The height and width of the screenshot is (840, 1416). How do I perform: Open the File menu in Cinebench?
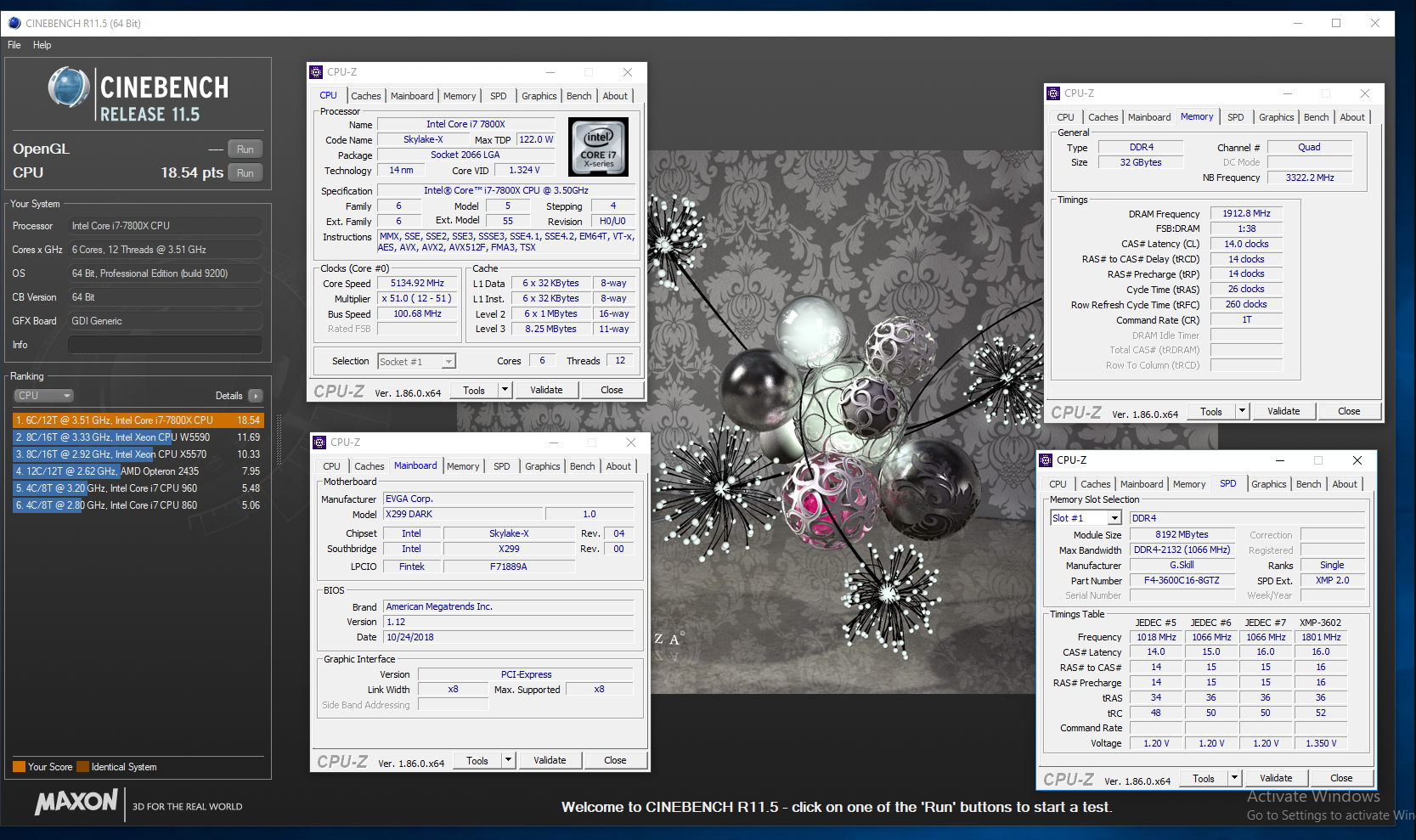pos(14,45)
